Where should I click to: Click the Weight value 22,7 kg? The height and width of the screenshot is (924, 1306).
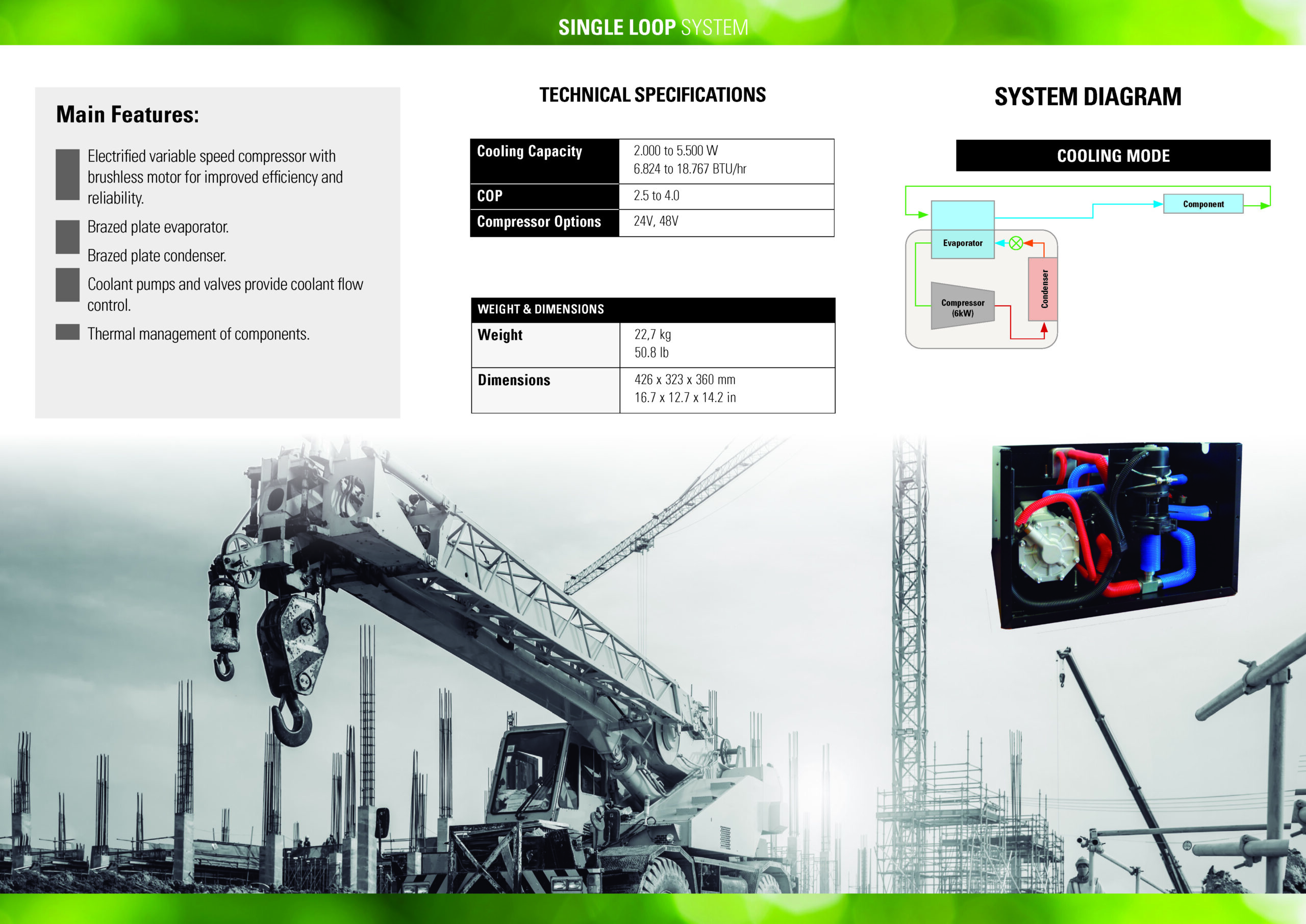point(652,335)
